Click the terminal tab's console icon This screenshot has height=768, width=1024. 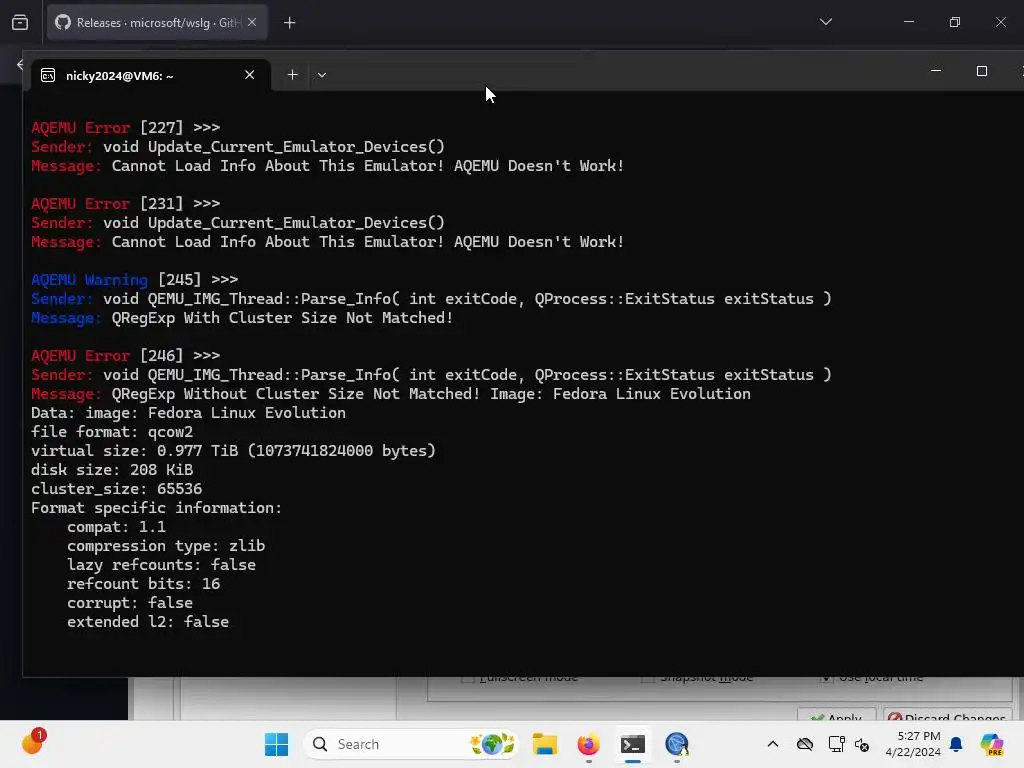(x=48, y=76)
